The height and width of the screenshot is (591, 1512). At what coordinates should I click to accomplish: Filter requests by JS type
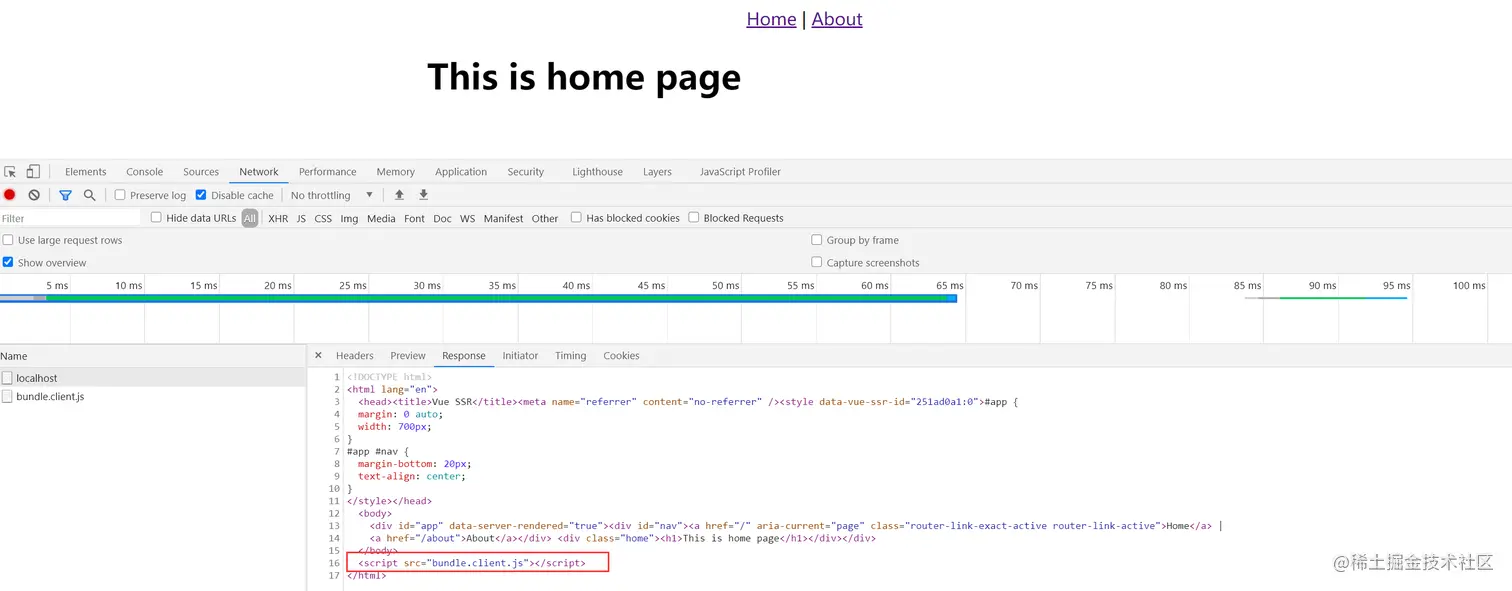(301, 218)
